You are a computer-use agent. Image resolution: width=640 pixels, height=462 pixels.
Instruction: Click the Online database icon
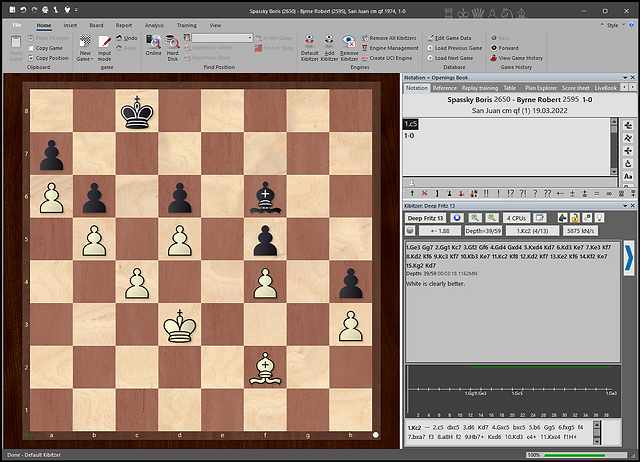152,43
